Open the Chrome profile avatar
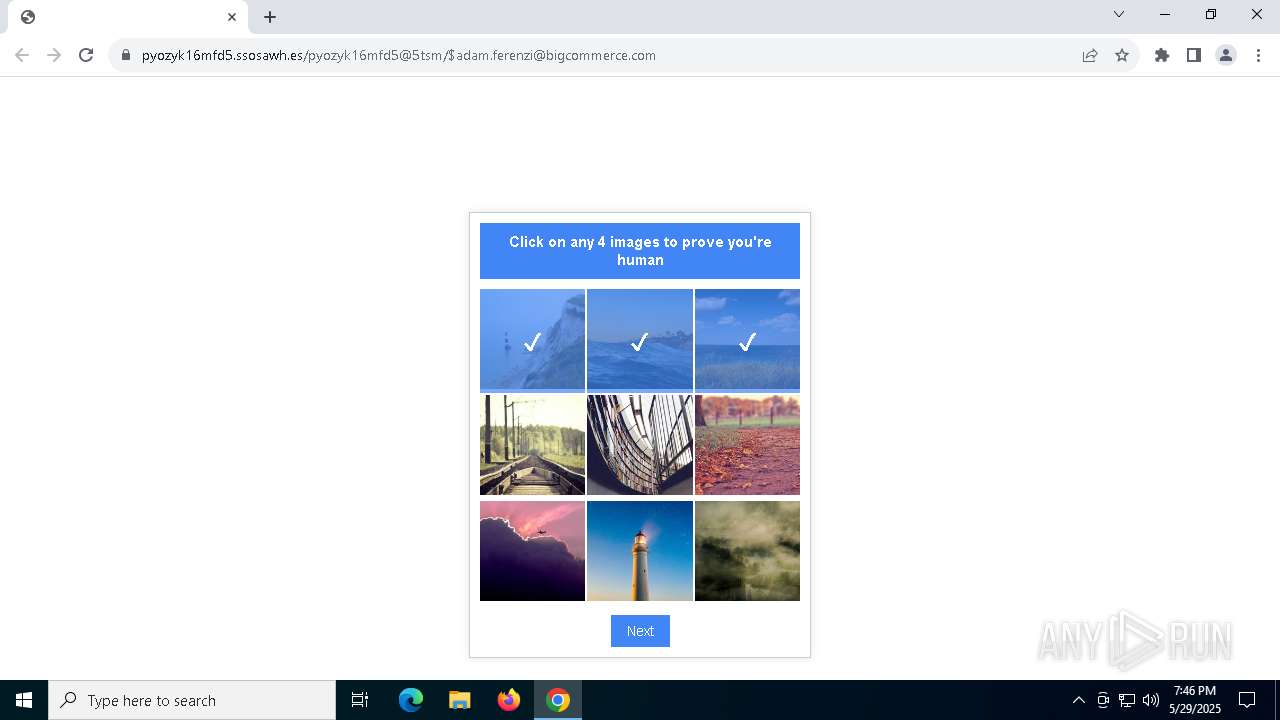Screen dimensions: 1280x720 (x=1226, y=55)
